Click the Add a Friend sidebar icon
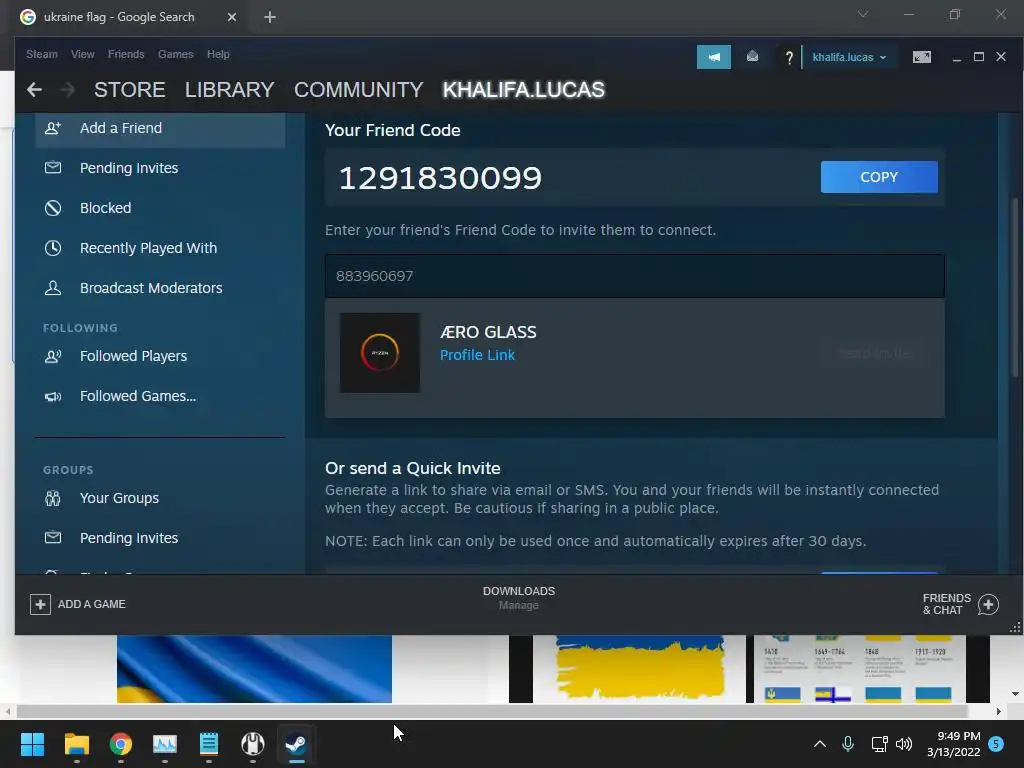Screen dimensions: 1024x768 point(53,128)
